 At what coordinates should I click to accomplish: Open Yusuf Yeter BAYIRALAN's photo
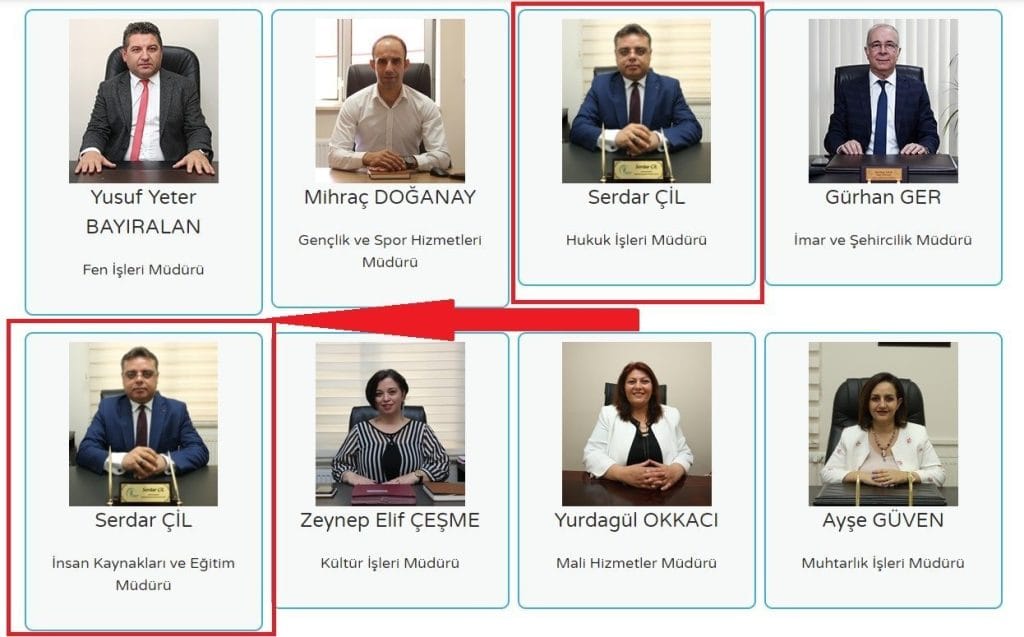(144, 101)
